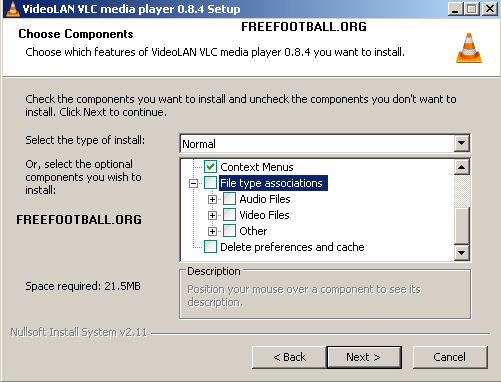Select the Context Menus tree label
The image size is (501, 382).
click(x=257, y=167)
